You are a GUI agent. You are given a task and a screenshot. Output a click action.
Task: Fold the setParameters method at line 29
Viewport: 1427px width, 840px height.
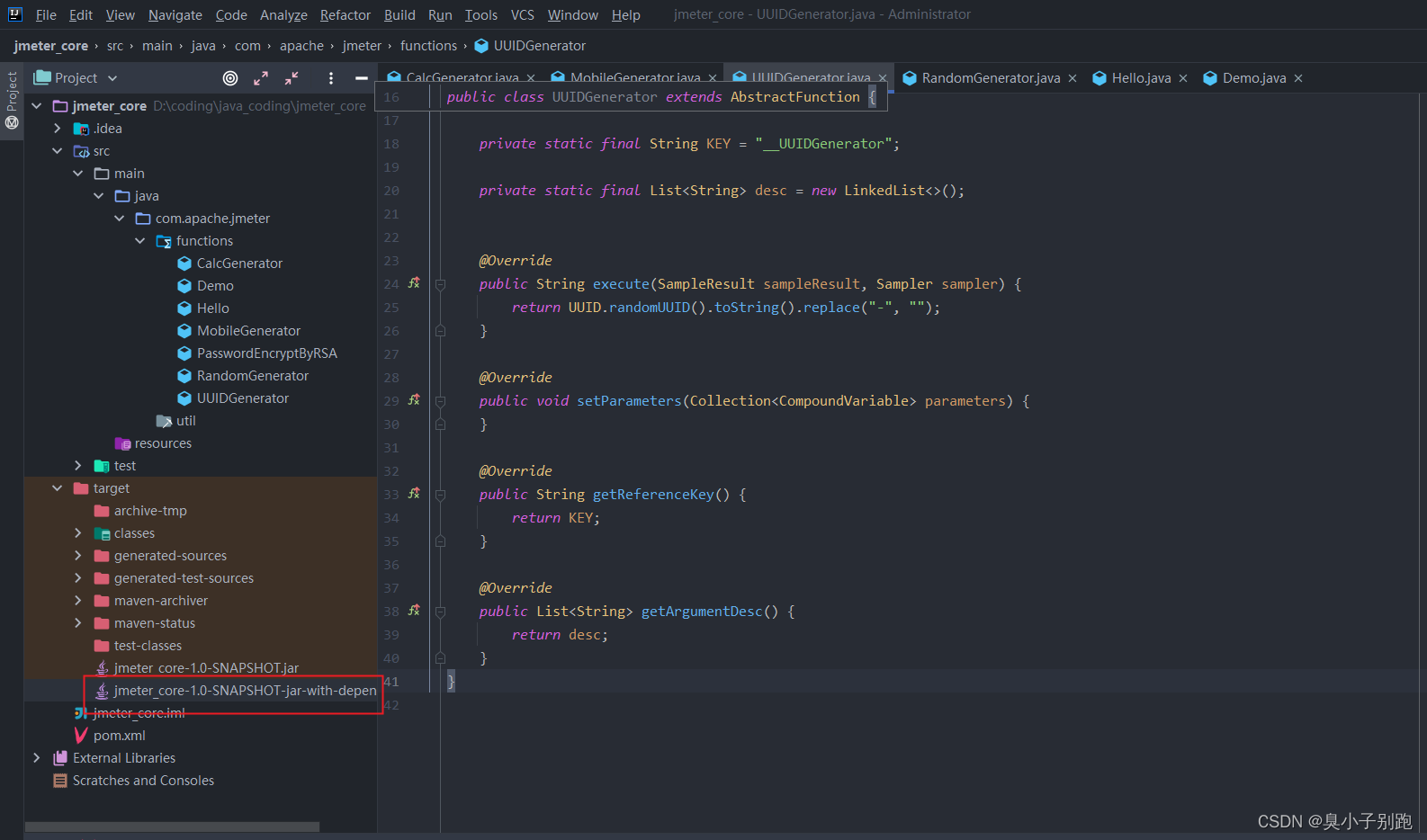click(x=440, y=401)
